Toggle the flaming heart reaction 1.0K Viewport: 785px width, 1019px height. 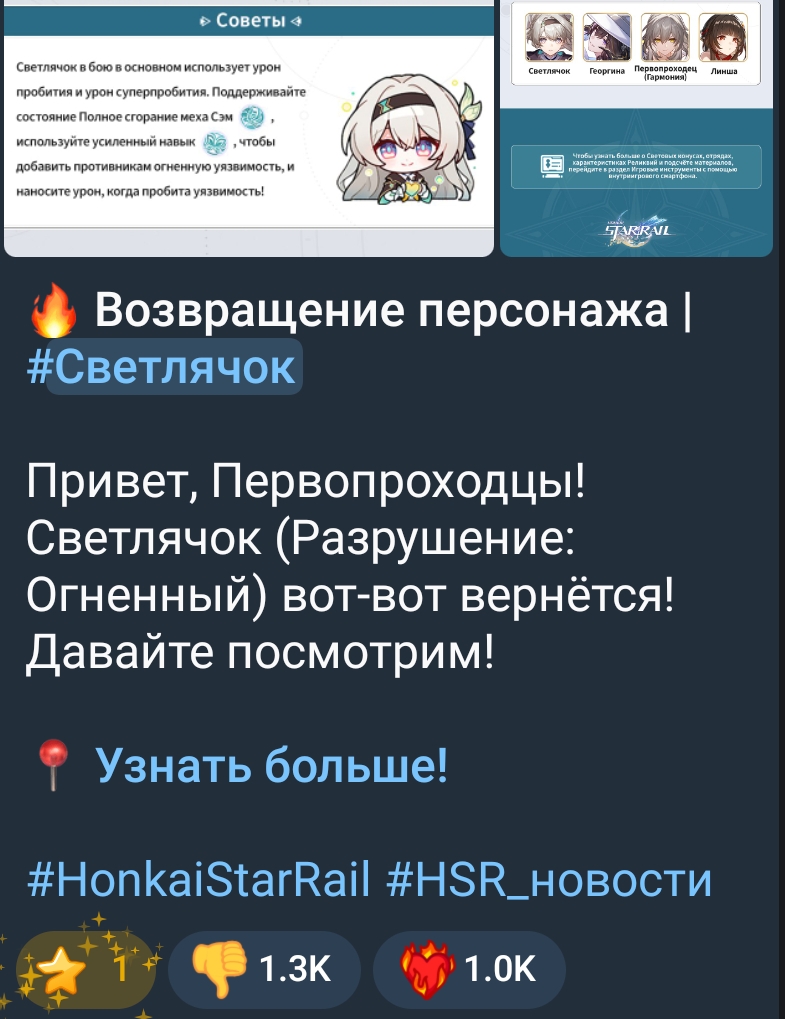click(469, 970)
